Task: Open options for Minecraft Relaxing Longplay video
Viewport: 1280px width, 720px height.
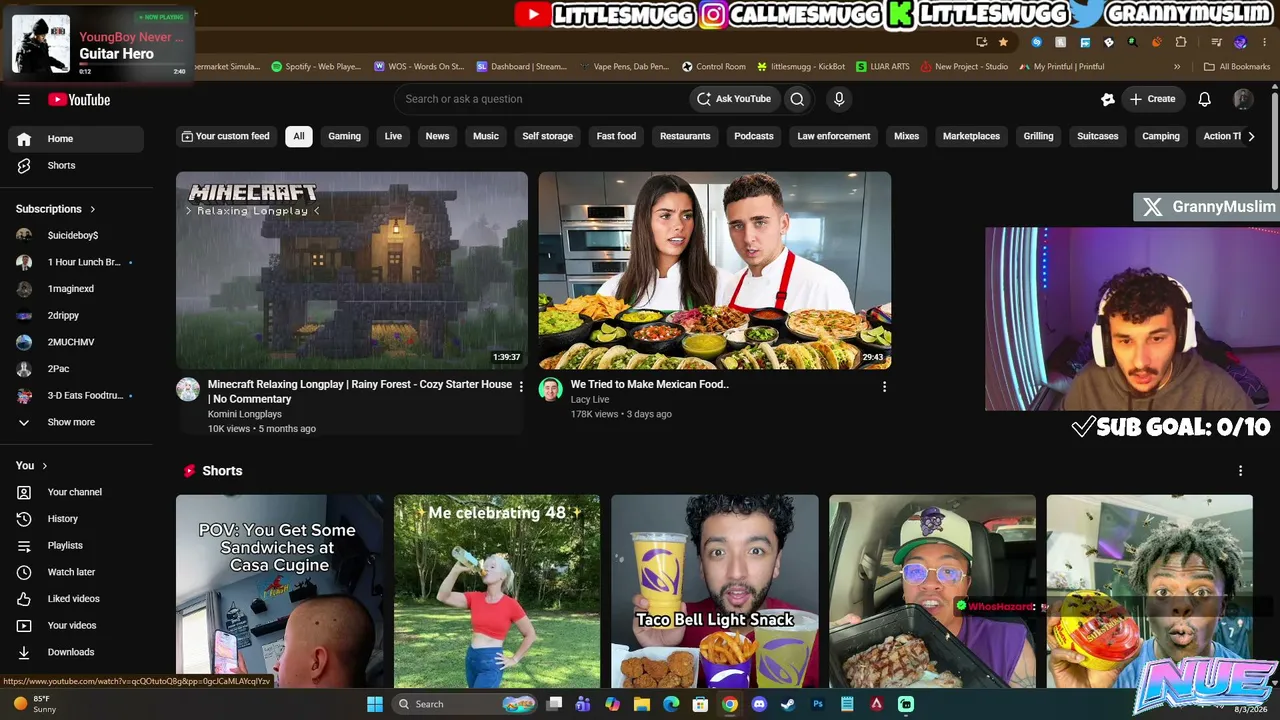Action: (521, 386)
